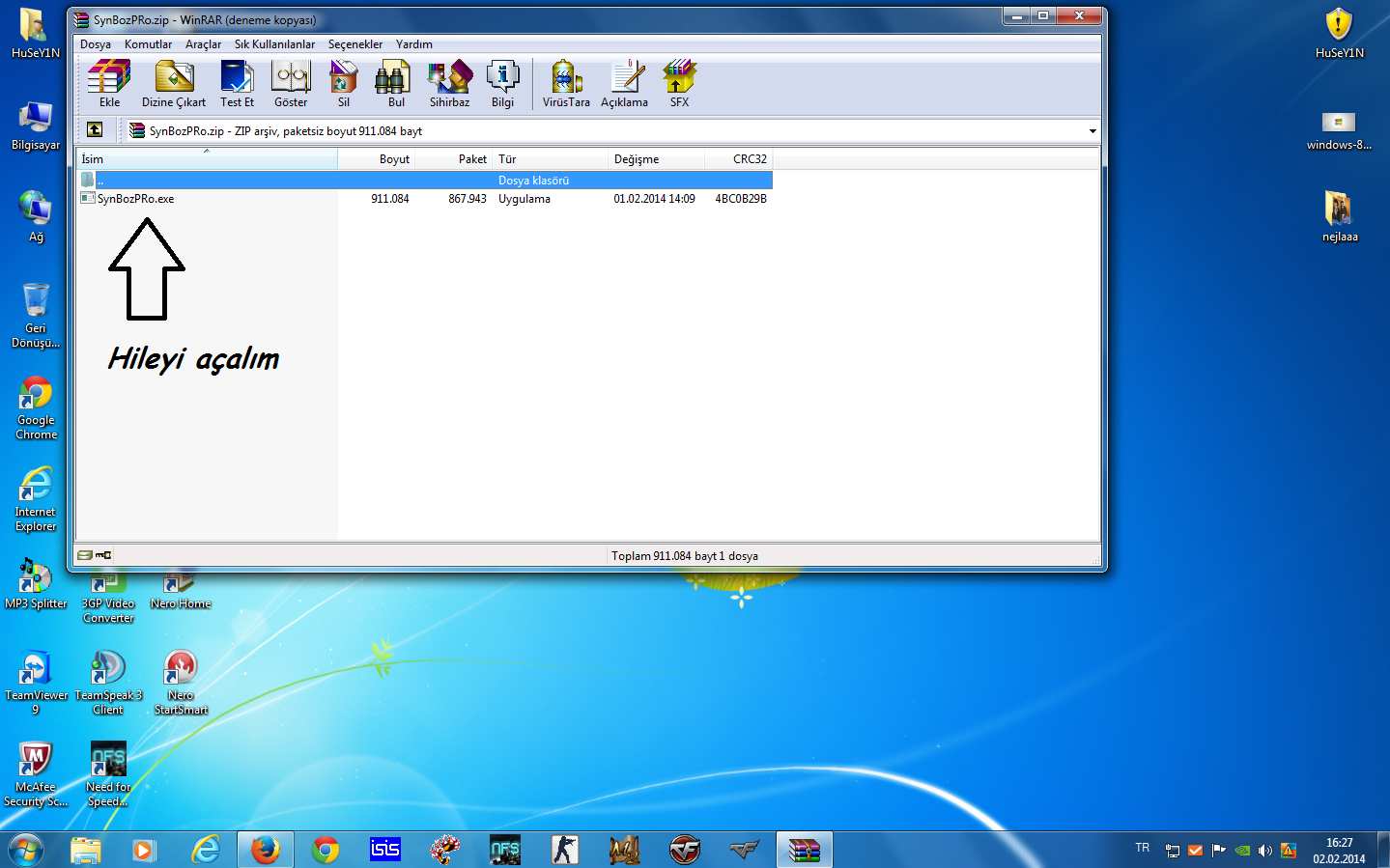1390x868 pixels.
Task: Click the status bar 'Toplam 911.084 bayt 1 dosya'
Action: click(x=685, y=556)
